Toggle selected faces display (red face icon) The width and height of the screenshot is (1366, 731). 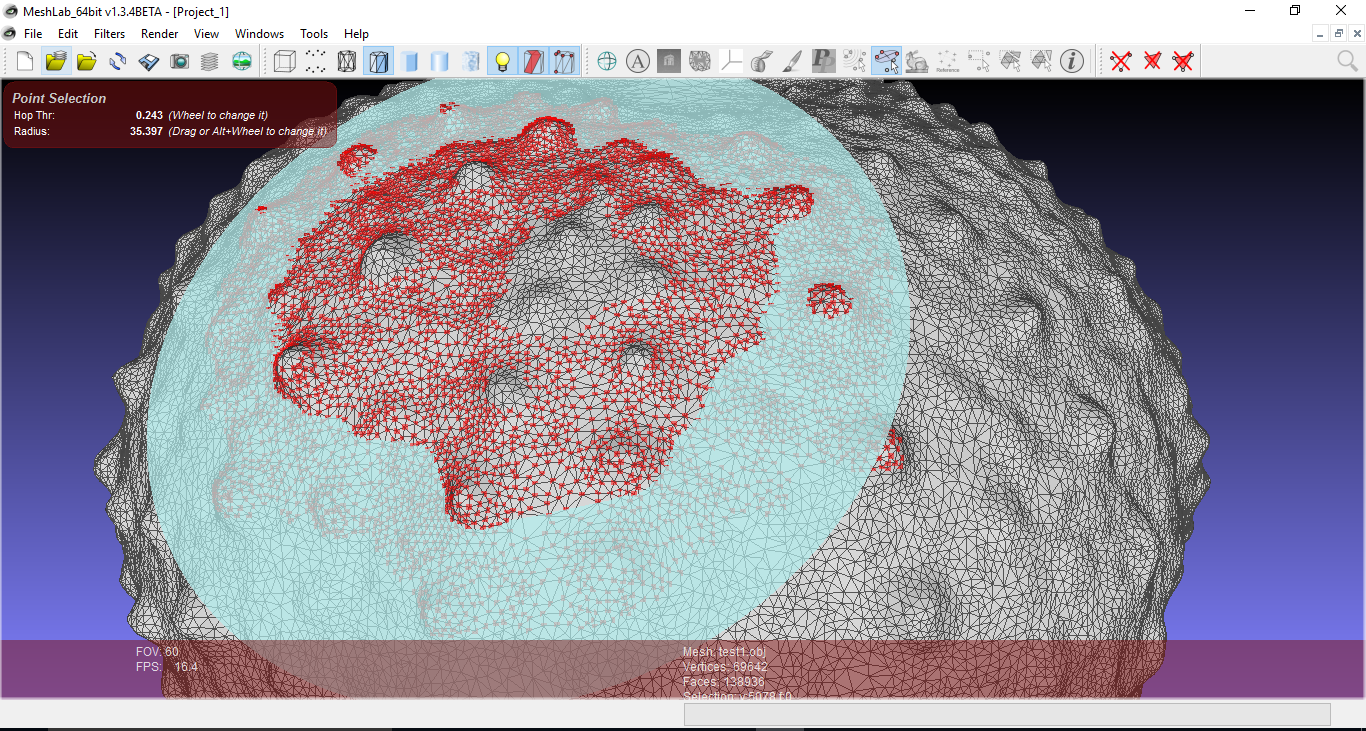tap(533, 61)
